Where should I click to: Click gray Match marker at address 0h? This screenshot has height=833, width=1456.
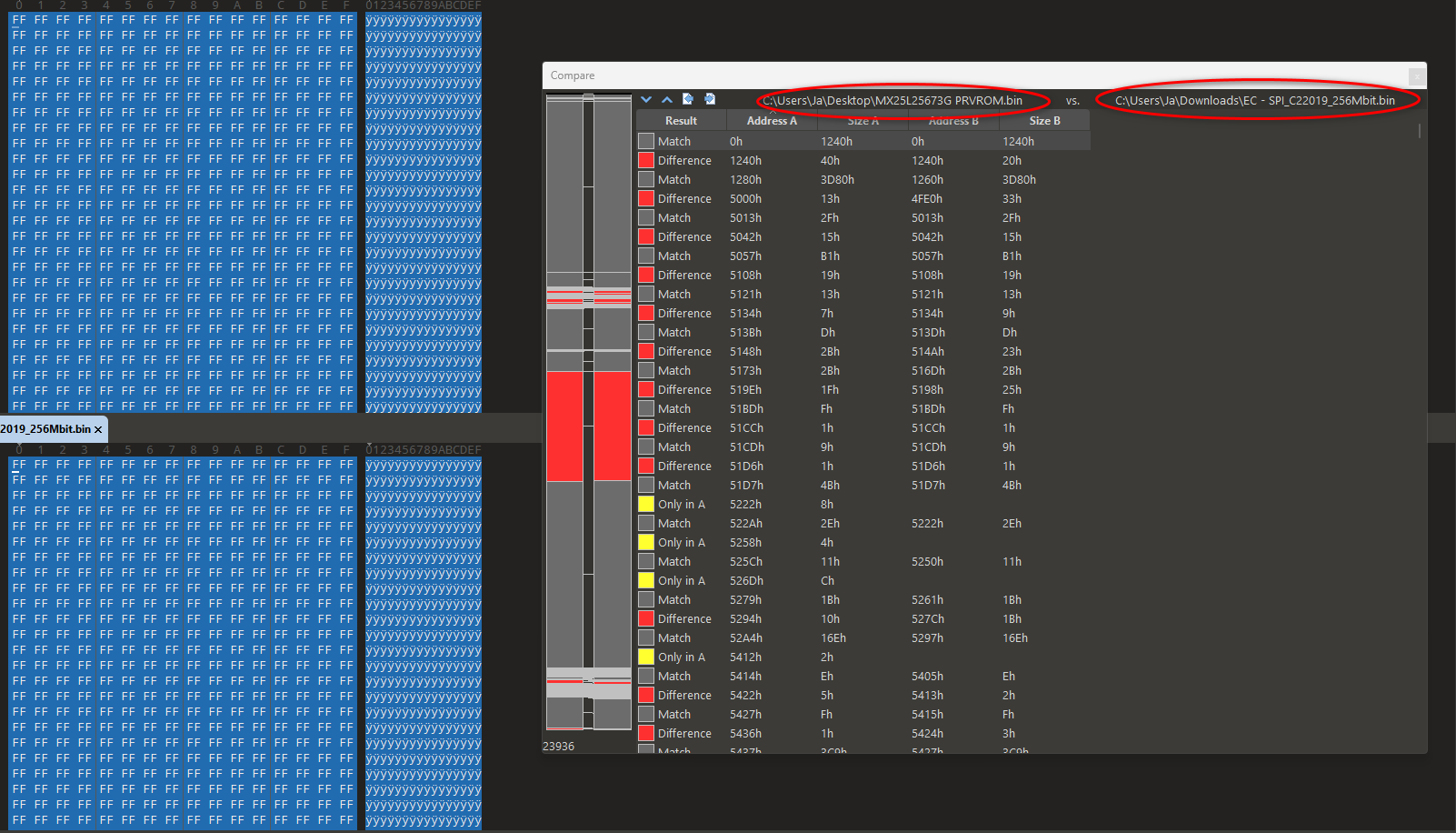(646, 141)
